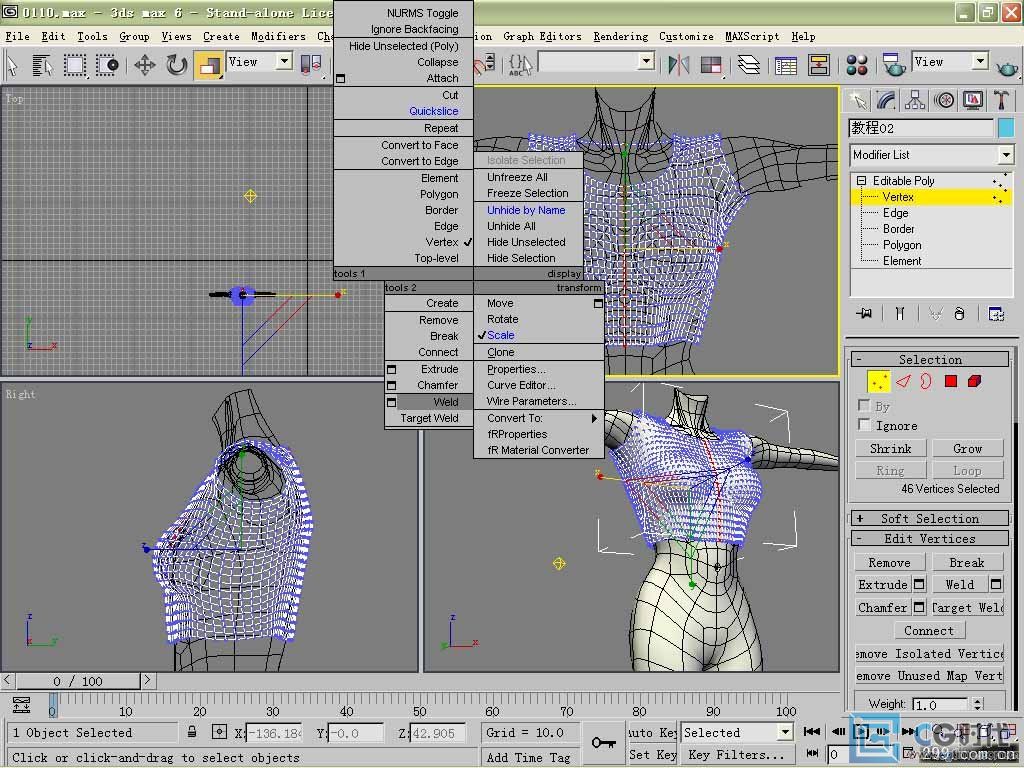Collapse the Editable Poly stack entry

click(861, 181)
